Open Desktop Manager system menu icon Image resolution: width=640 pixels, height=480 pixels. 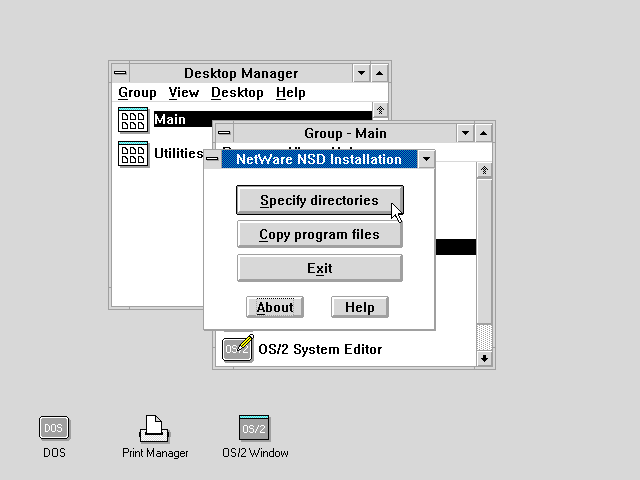[x=120, y=73]
